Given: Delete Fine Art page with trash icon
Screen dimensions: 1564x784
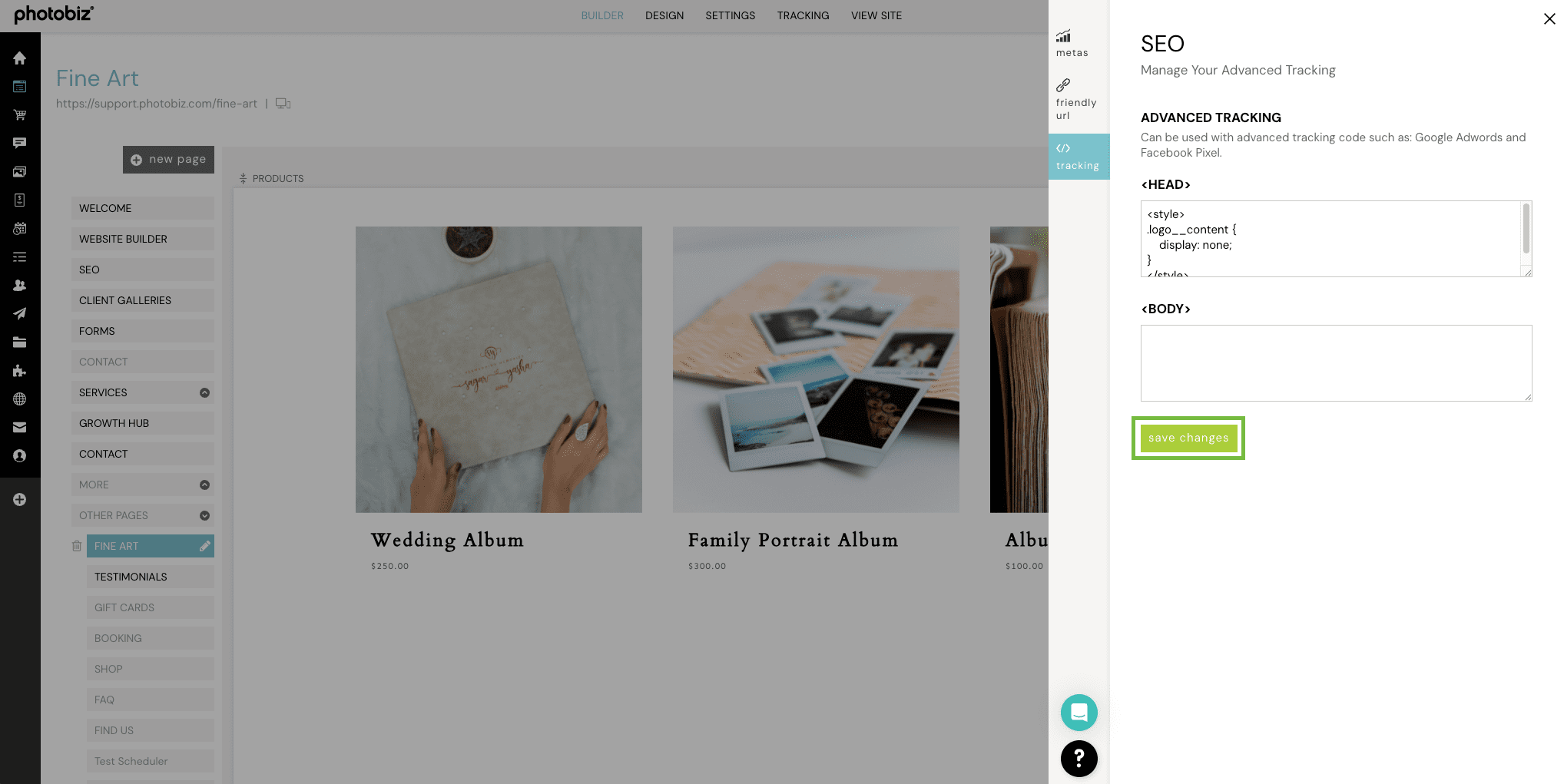Looking at the screenshot, I should click(x=77, y=546).
